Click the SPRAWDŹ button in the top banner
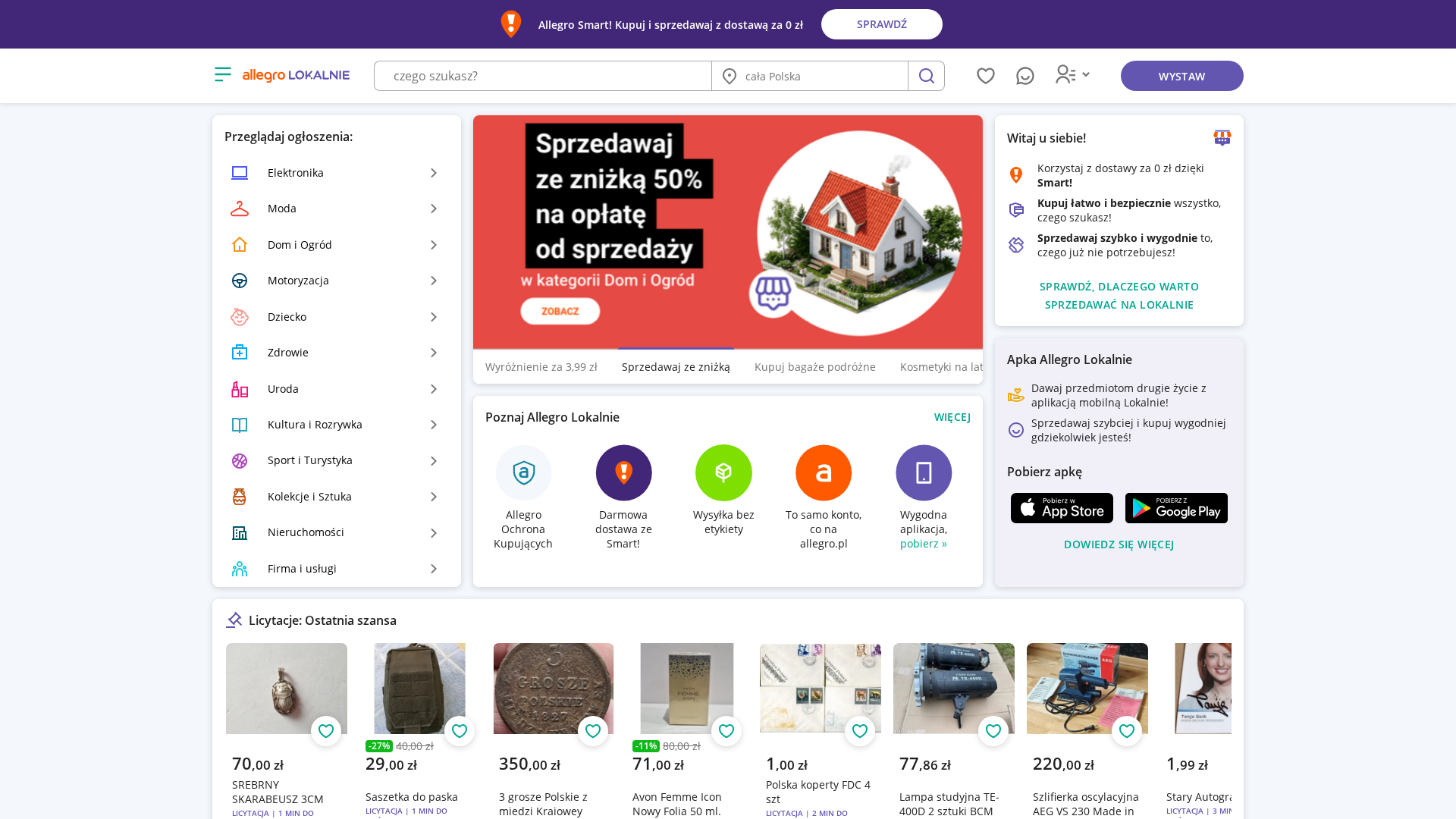The height and width of the screenshot is (819, 1456). coord(881,24)
